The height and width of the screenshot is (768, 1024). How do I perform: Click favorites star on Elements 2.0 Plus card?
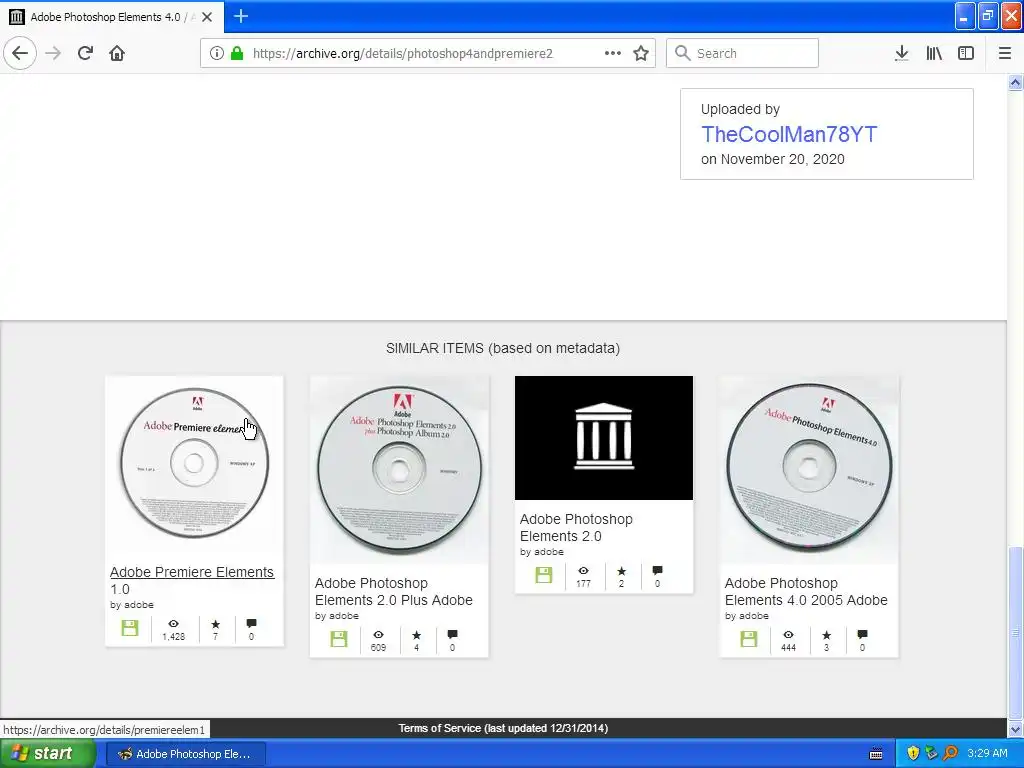pos(417,635)
